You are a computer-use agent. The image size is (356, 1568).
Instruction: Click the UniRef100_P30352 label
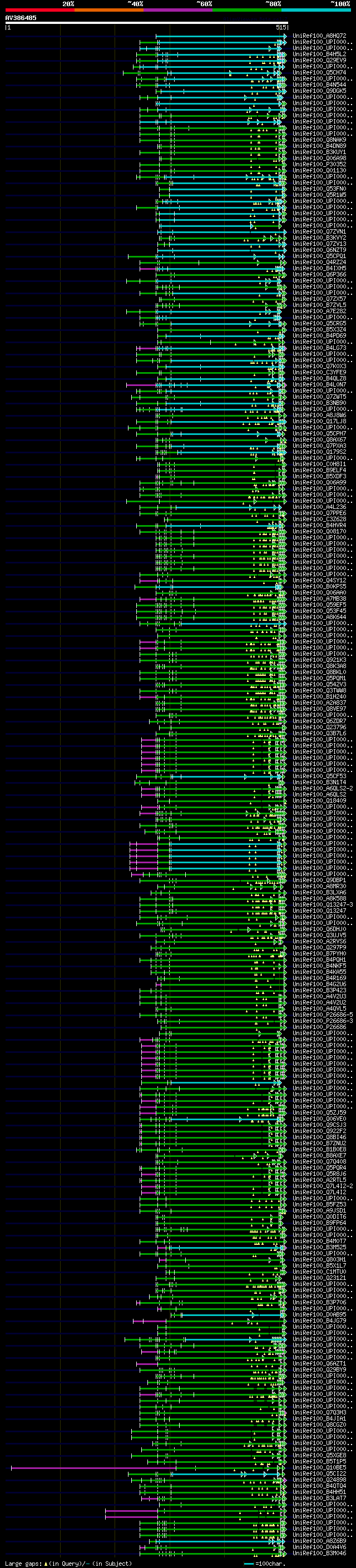[x=319, y=164]
